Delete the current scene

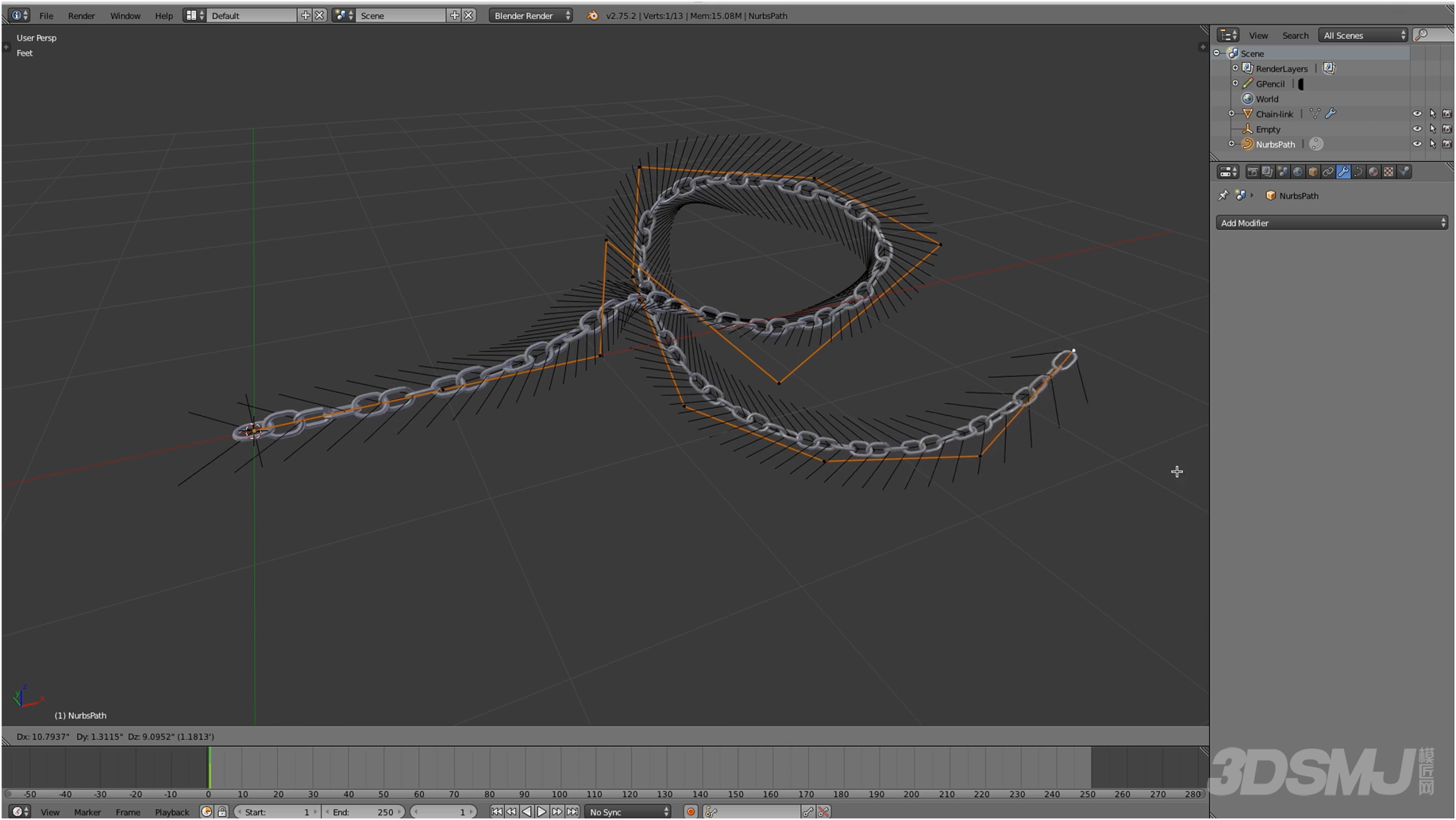click(468, 15)
